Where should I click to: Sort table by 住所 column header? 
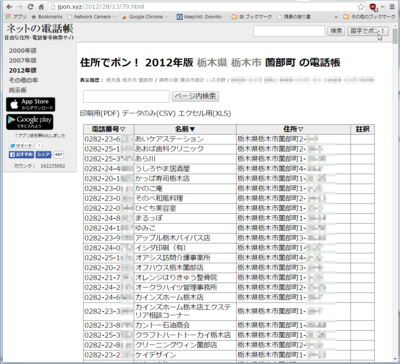[293, 129]
